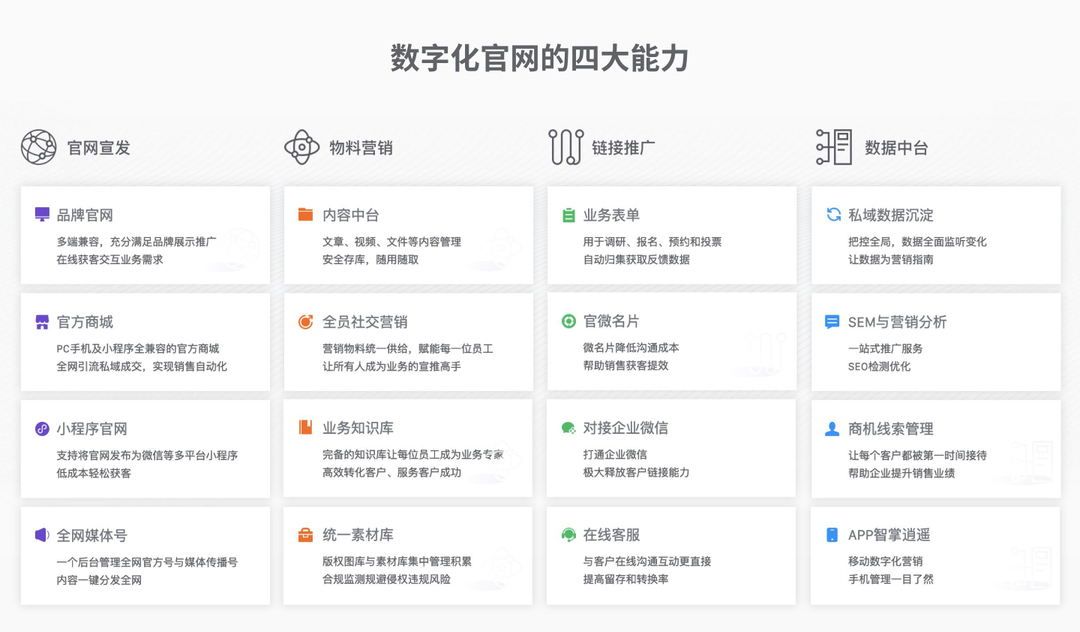Open the APP智掌逍遥 card title

pyautogui.click(x=889, y=535)
